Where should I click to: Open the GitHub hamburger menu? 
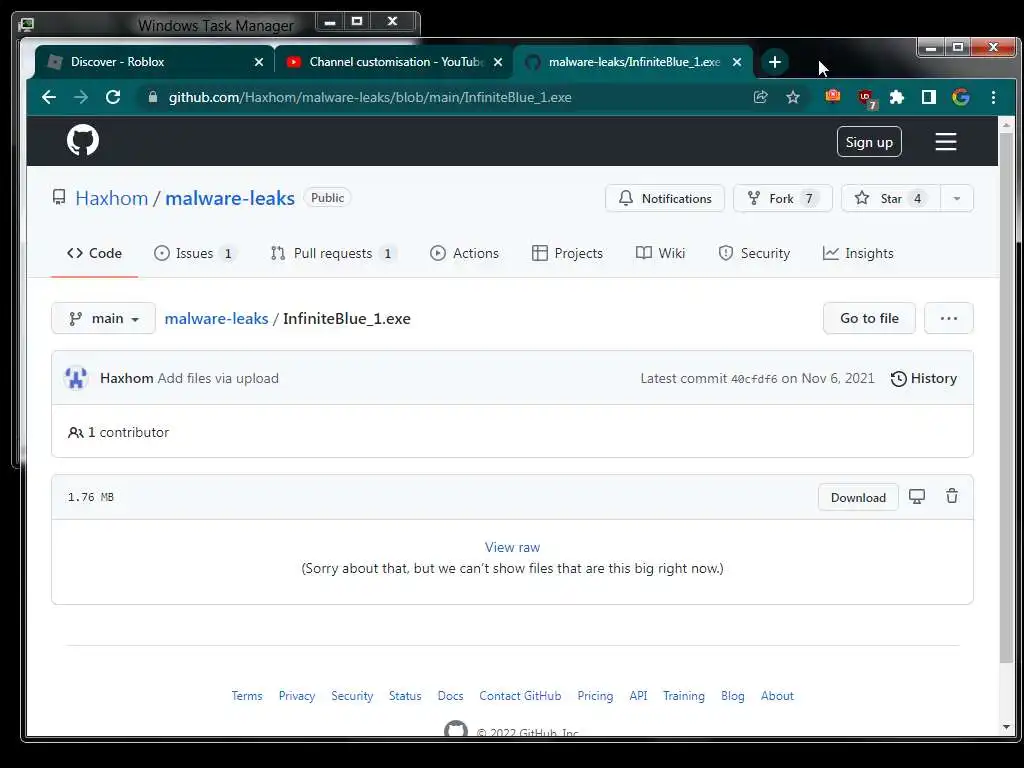tap(946, 142)
